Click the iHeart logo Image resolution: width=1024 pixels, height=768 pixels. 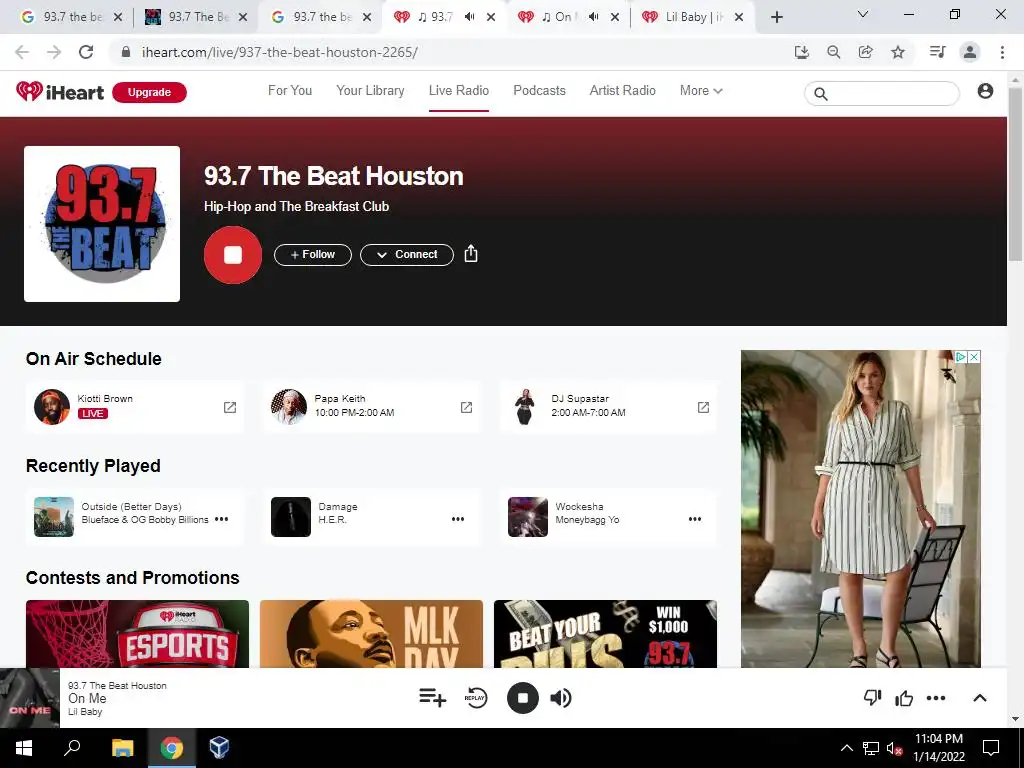[x=59, y=92]
